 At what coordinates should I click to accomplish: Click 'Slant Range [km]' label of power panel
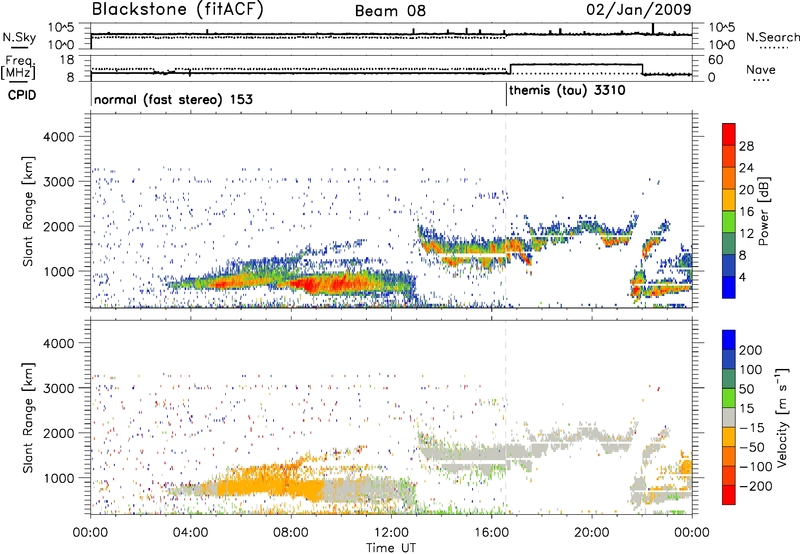(28, 211)
